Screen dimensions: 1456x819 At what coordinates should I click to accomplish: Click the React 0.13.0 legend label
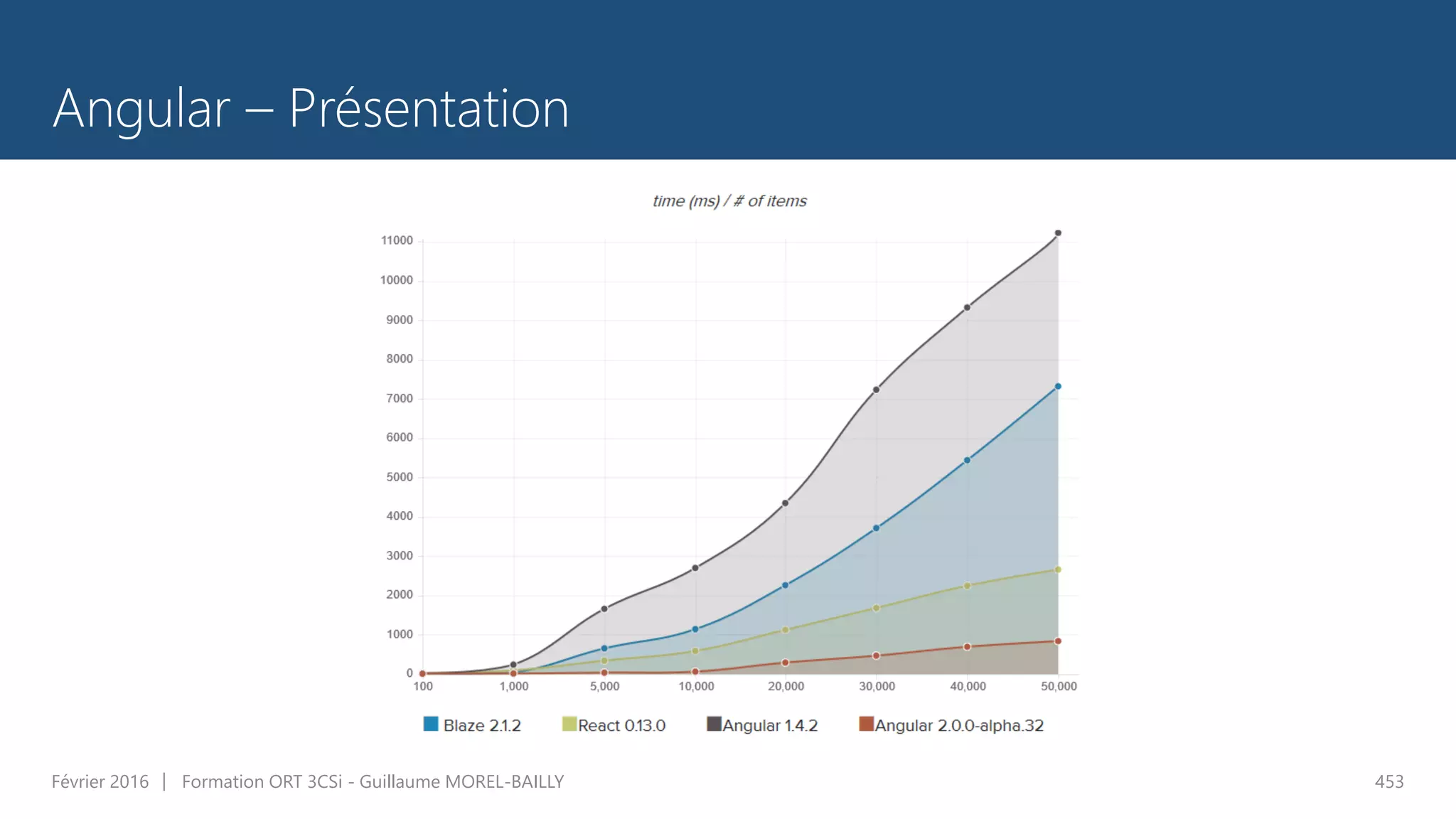(x=621, y=725)
